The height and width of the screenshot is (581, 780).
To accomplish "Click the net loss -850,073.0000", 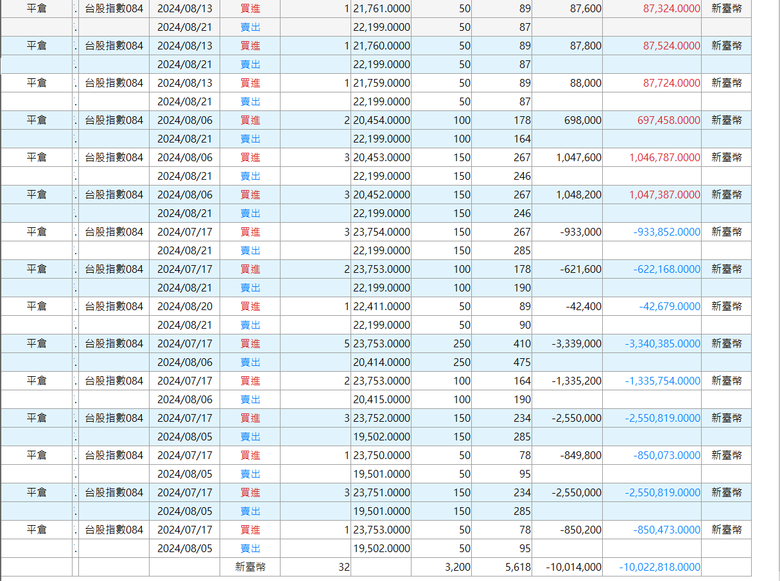I will pyautogui.click(x=667, y=456).
